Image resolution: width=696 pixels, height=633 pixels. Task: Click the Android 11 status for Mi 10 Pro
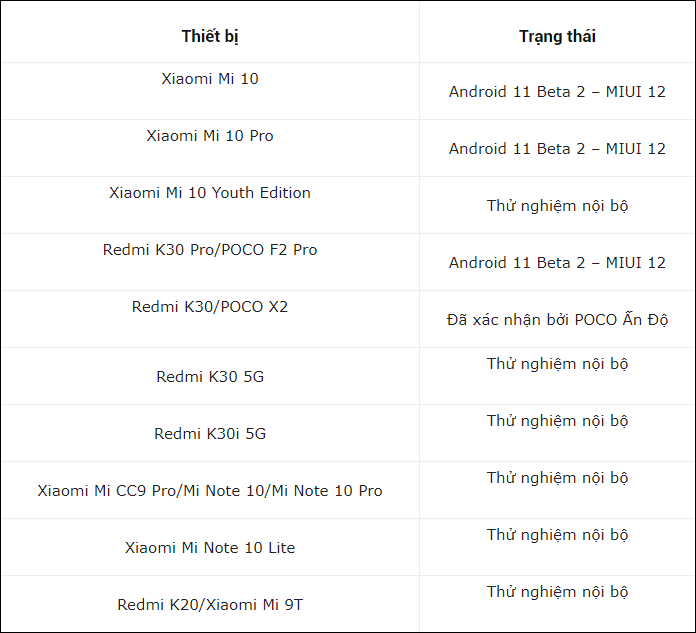557,149
